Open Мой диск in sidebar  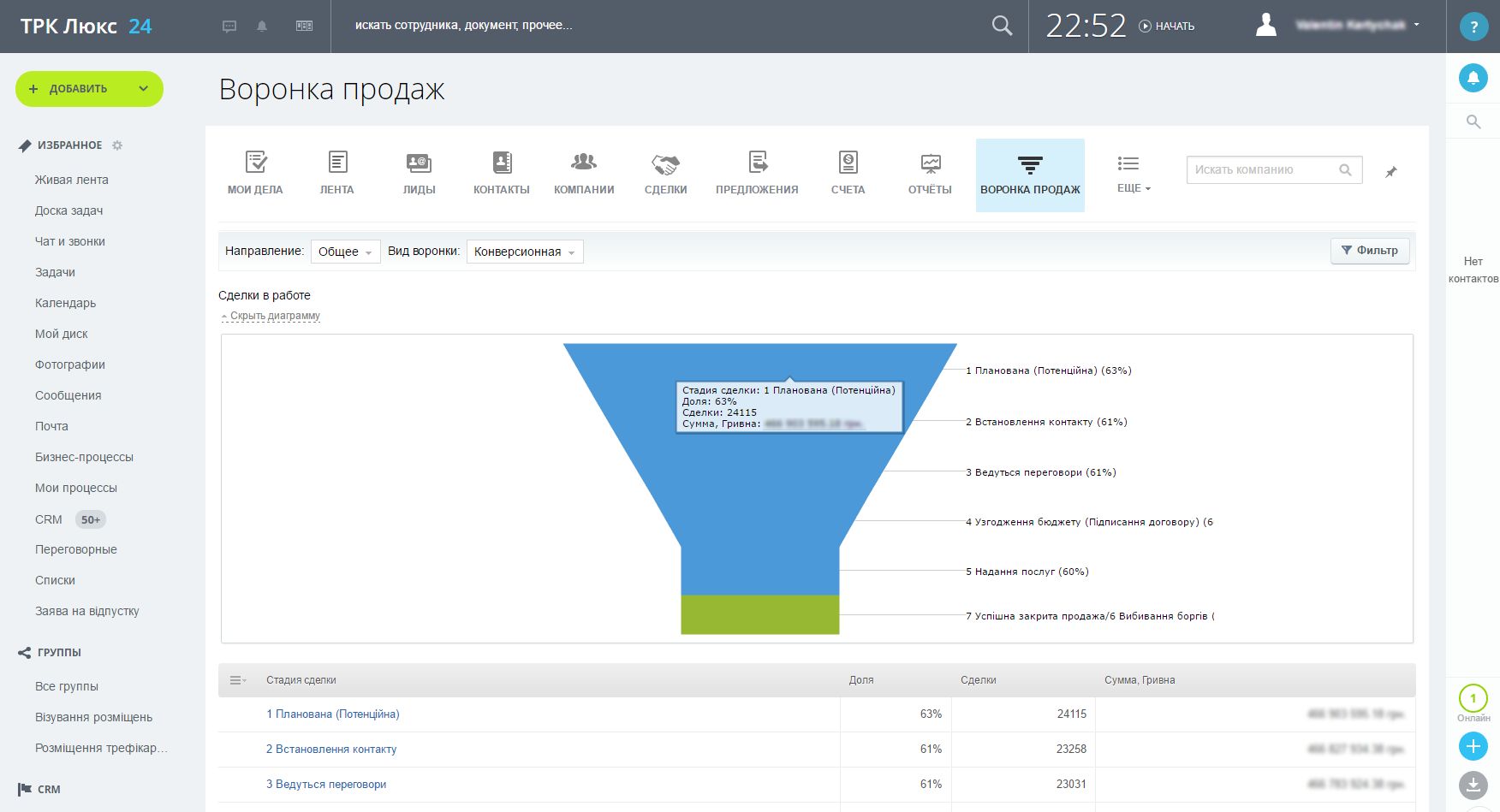click(x=62, y=334)
